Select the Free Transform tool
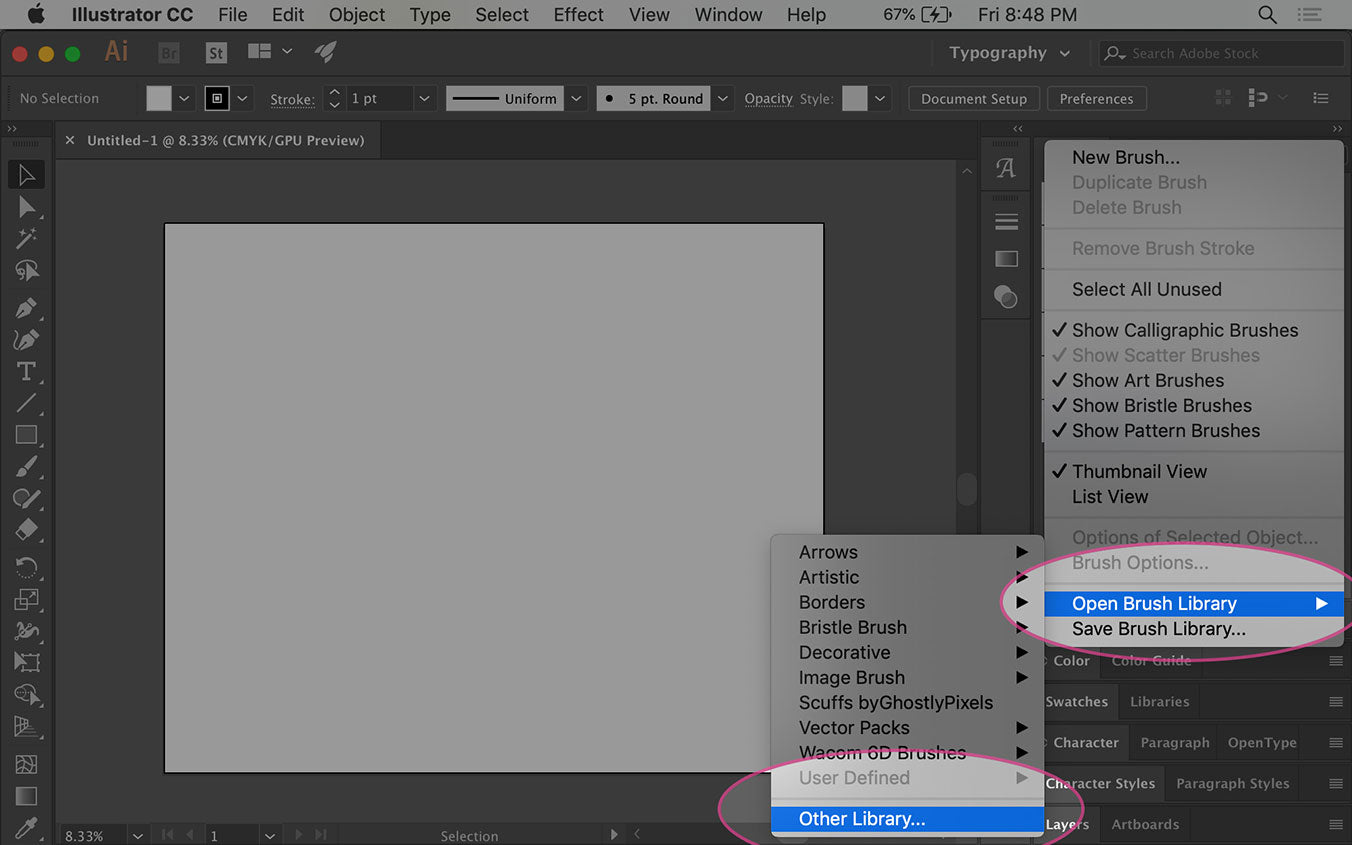 [x=27, y=662]
